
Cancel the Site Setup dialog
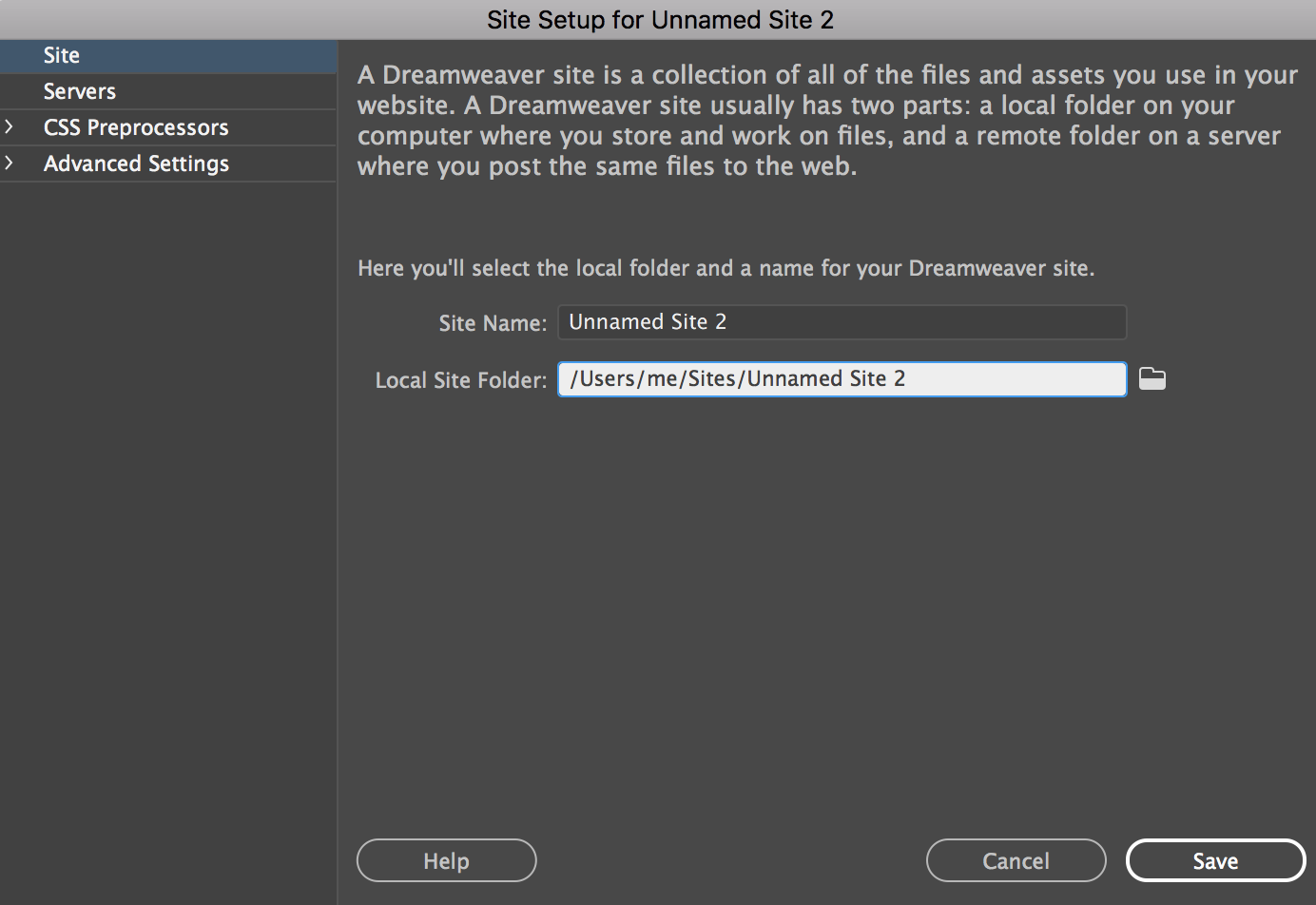(1016, 860)
